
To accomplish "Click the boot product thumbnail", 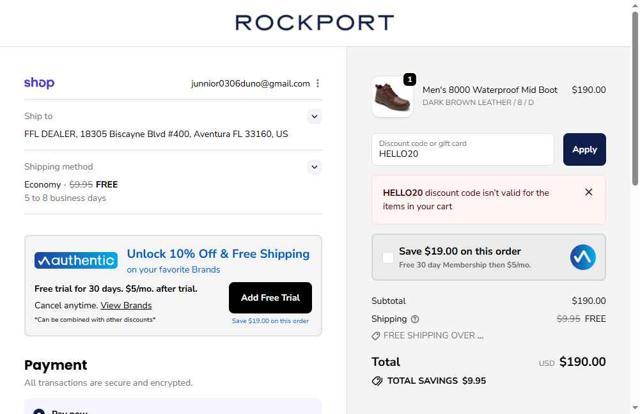I will 392,97.
